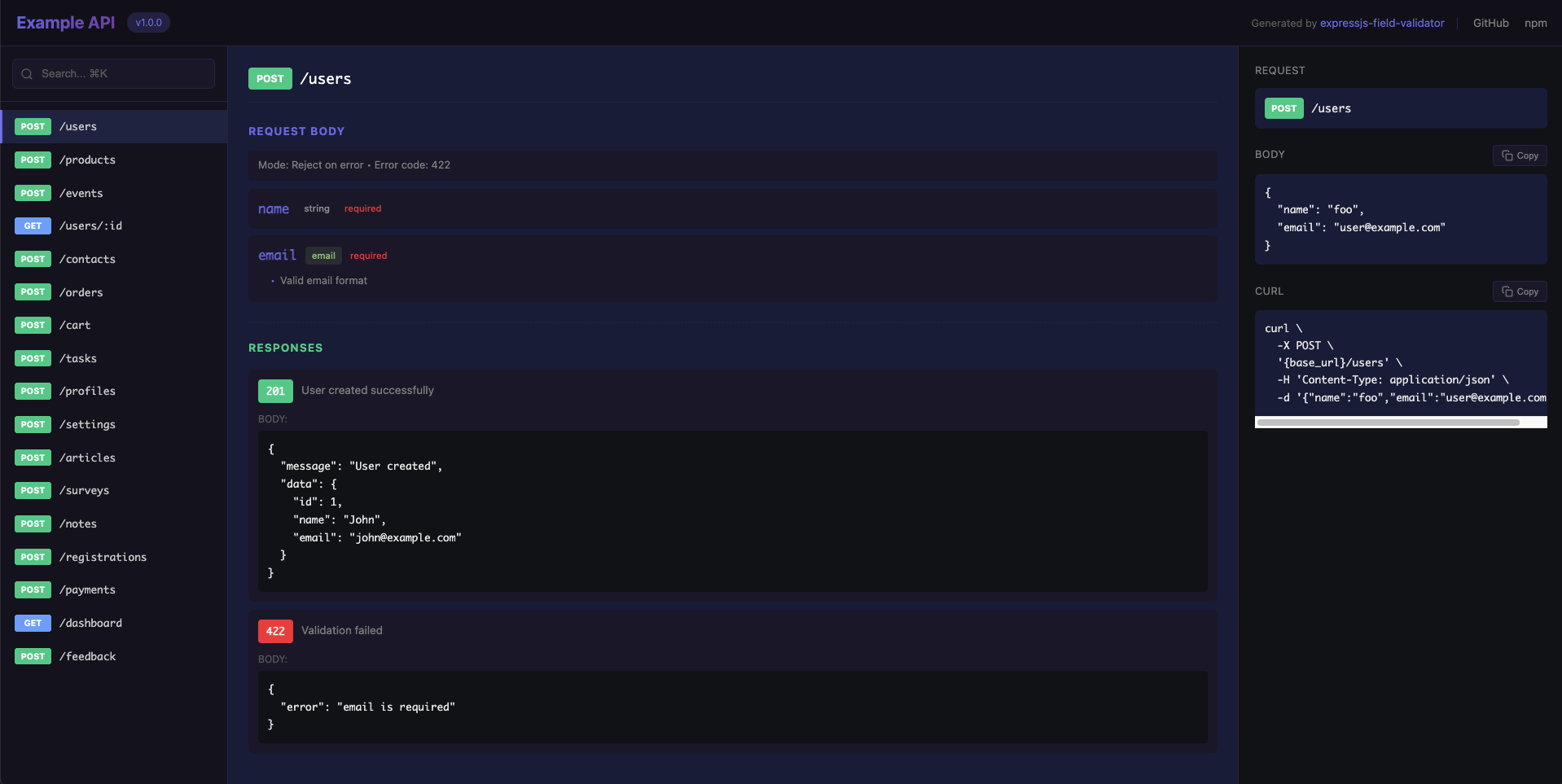This screenshot has width=1562, height=784.
Task: Click the search input field
Action: click(112, 73)
